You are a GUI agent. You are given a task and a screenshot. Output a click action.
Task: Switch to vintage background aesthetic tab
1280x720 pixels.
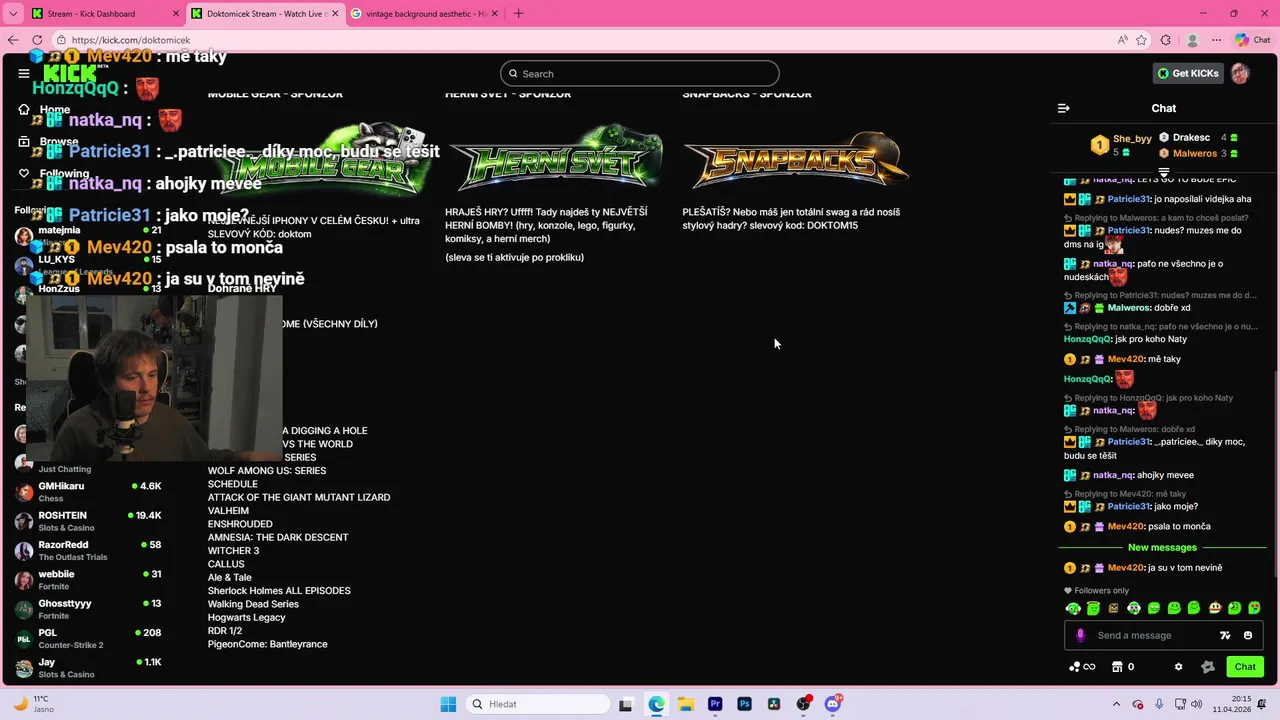(x=425, y=14)
